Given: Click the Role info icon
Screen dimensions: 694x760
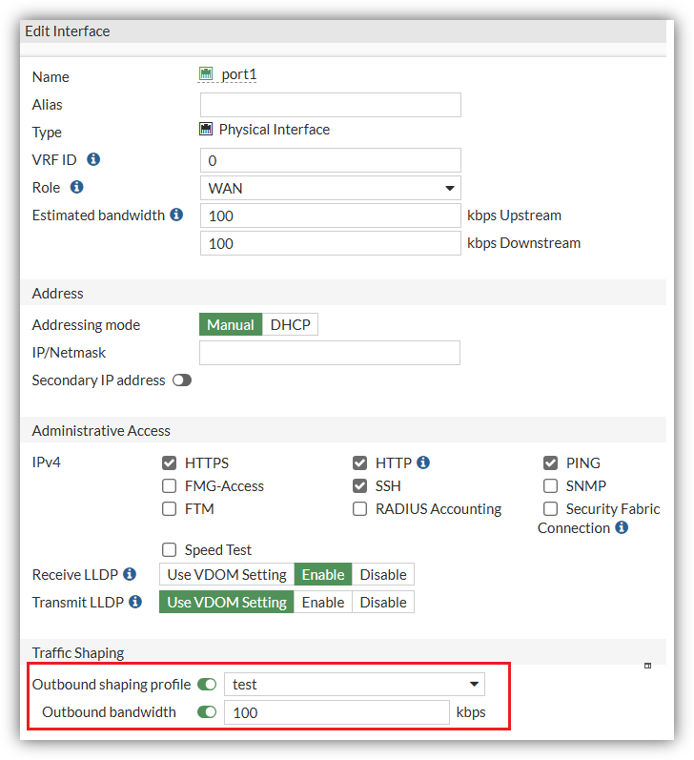Looking at the screenshot, I should tap(77, 187).
